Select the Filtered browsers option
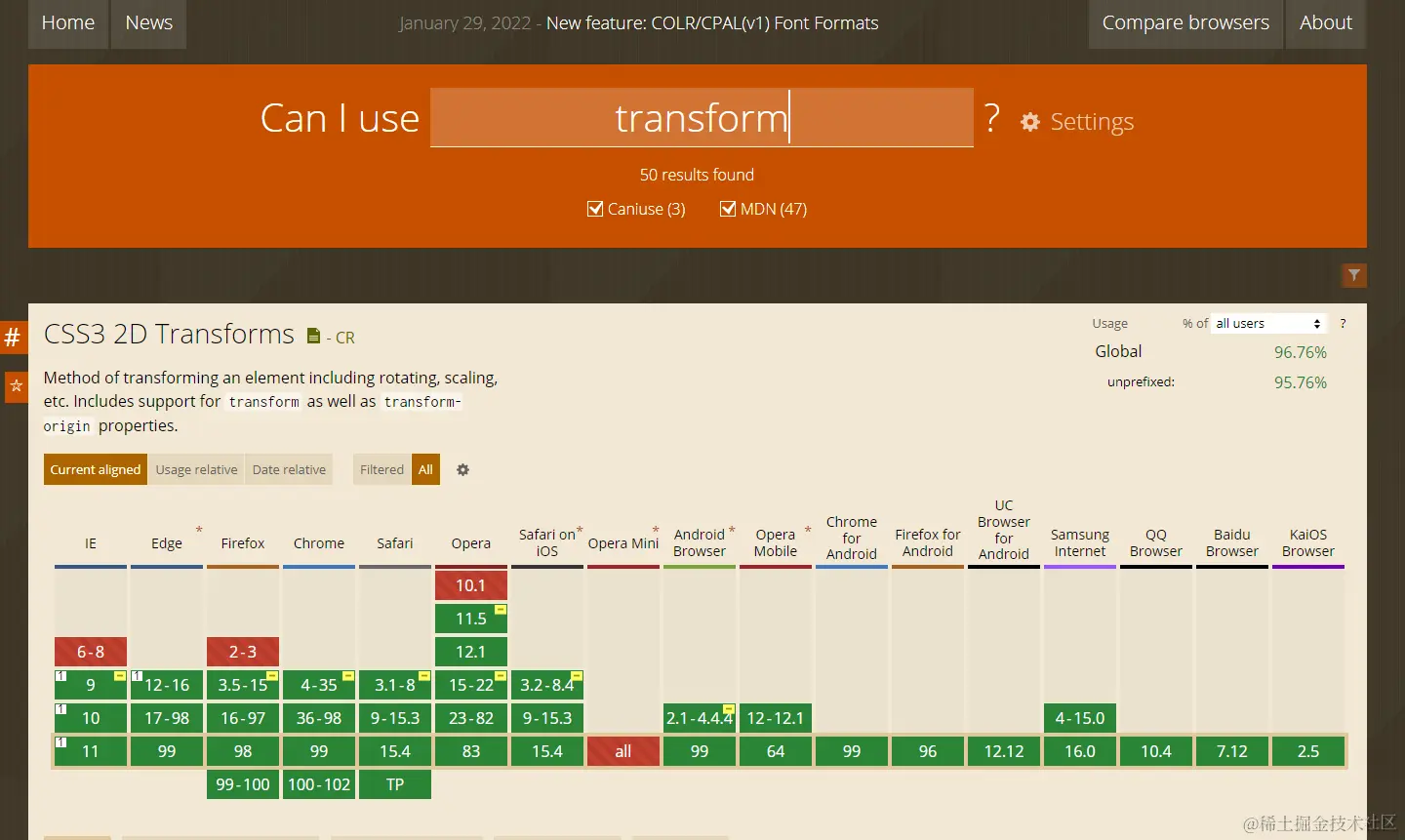 click(x=381, y=469)
